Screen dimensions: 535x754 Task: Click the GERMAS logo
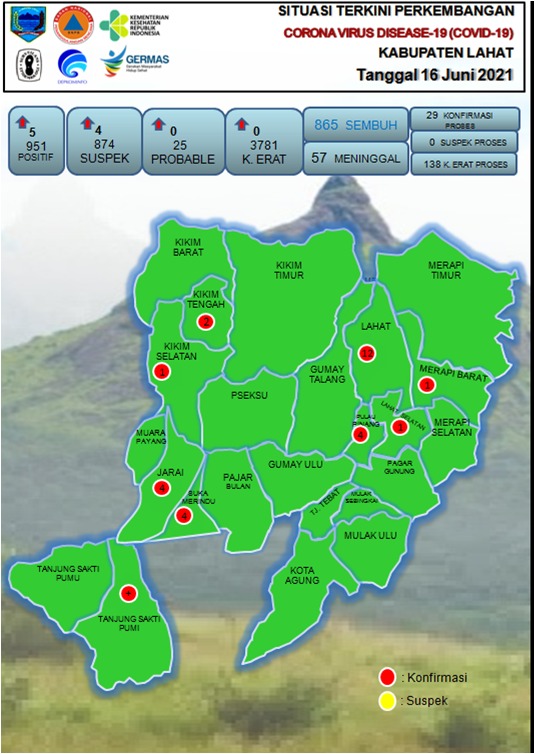click(x=134, y=62)
